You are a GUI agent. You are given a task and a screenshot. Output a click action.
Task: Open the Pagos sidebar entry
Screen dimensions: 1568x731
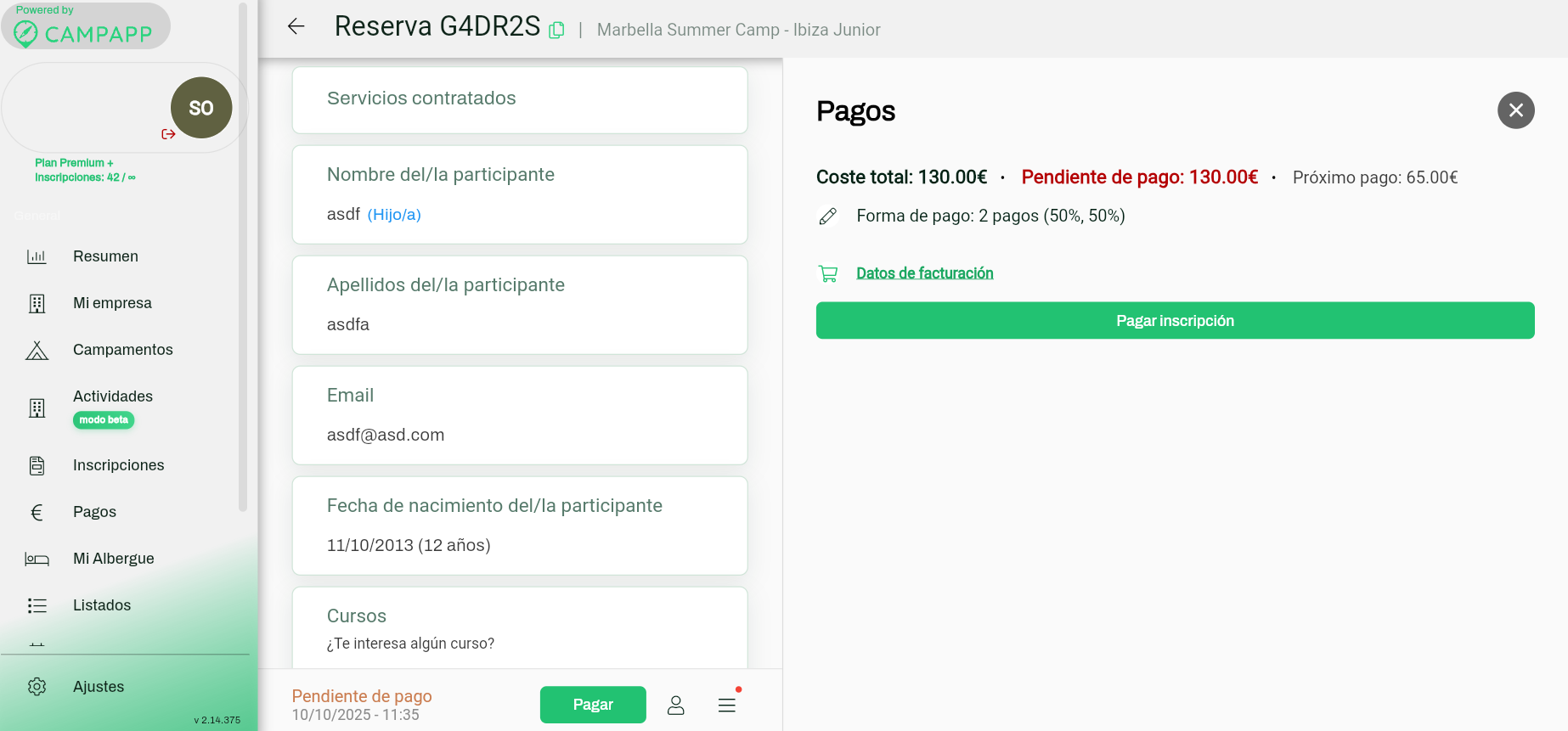click(x=94, y=512)
